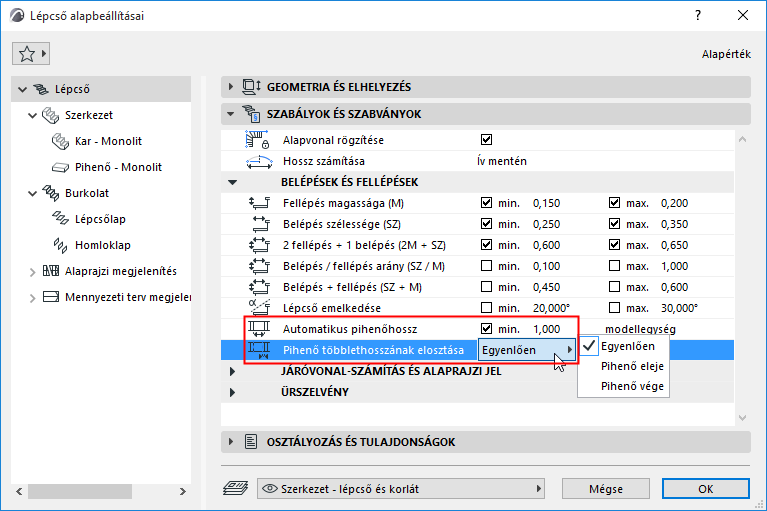The image size is (767, 511).
Task: Click the Mennyezeti terv megjelenítés icon
Action: point(51,297)
